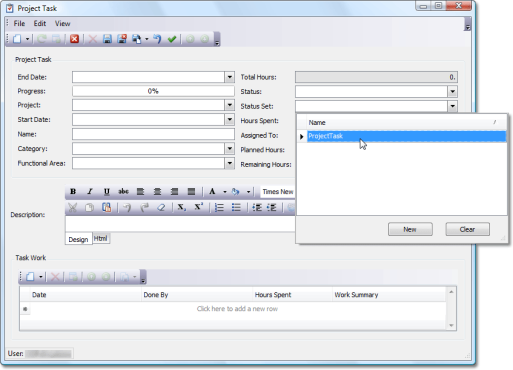
Task: Click the Cut scissors icon in the editor
Action: pyautogui.click(x=72, y=207)
